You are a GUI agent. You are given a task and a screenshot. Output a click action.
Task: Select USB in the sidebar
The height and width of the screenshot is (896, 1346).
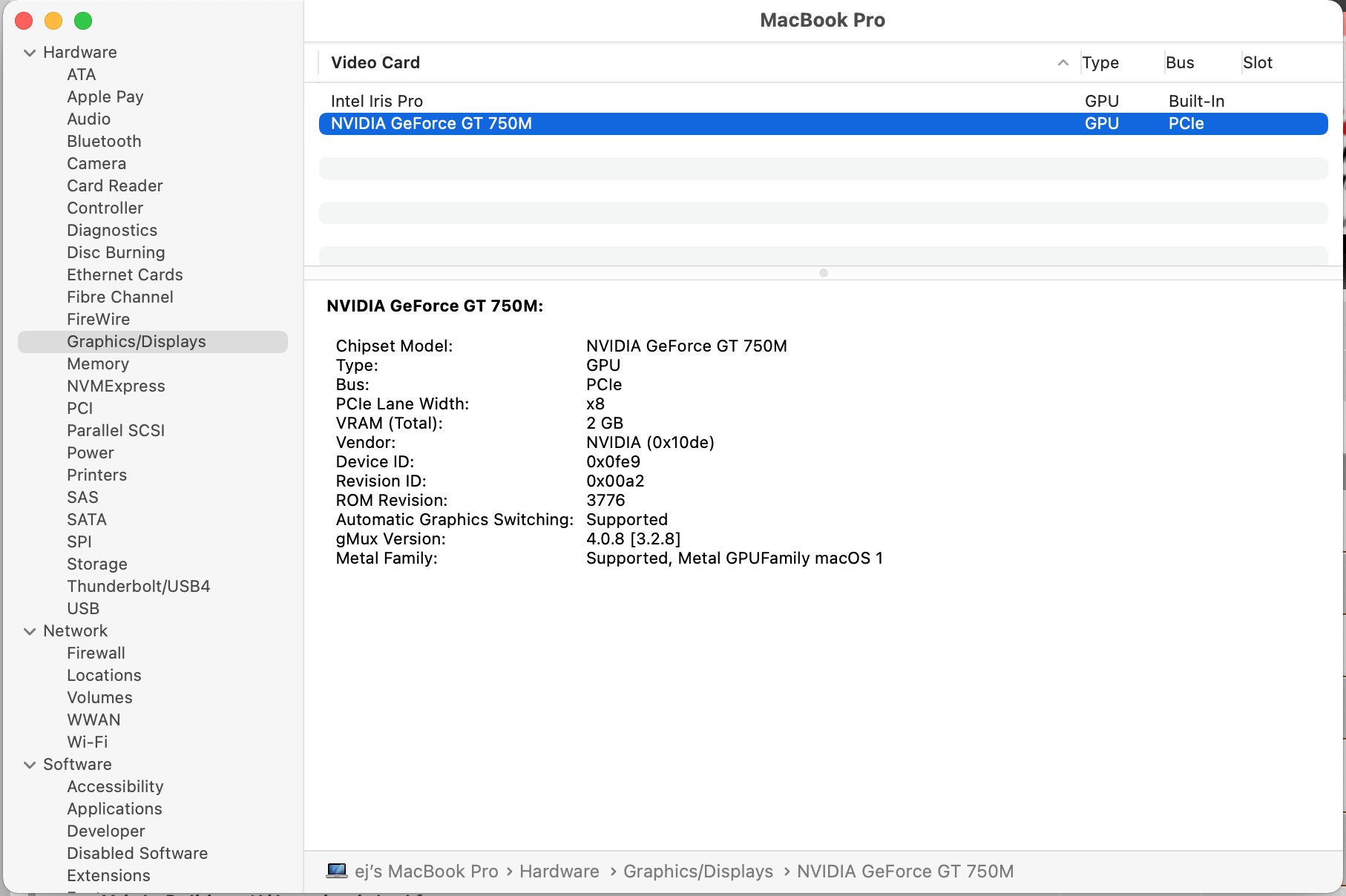(83, 609)
